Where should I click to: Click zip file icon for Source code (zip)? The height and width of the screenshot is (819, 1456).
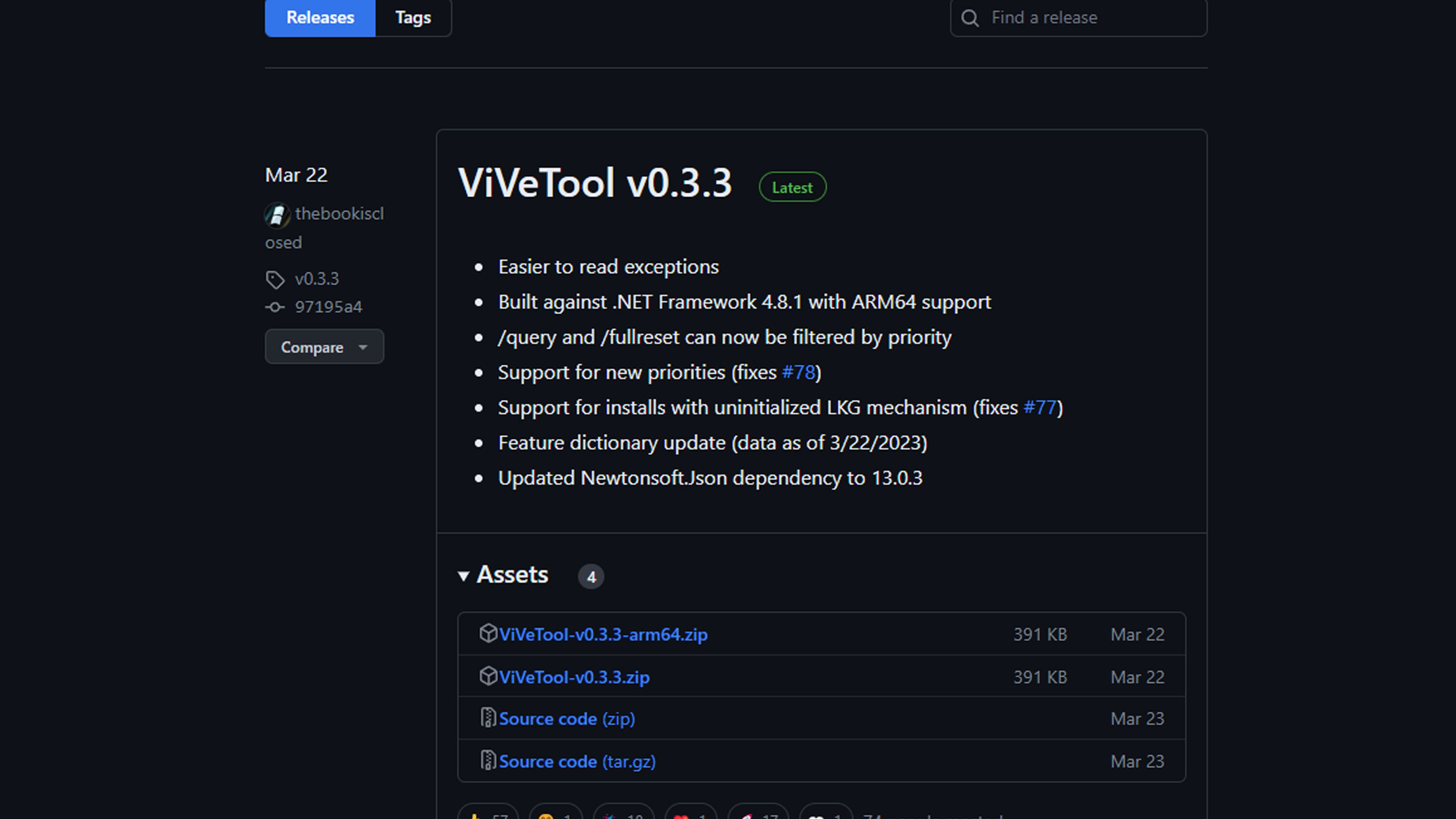488,718
